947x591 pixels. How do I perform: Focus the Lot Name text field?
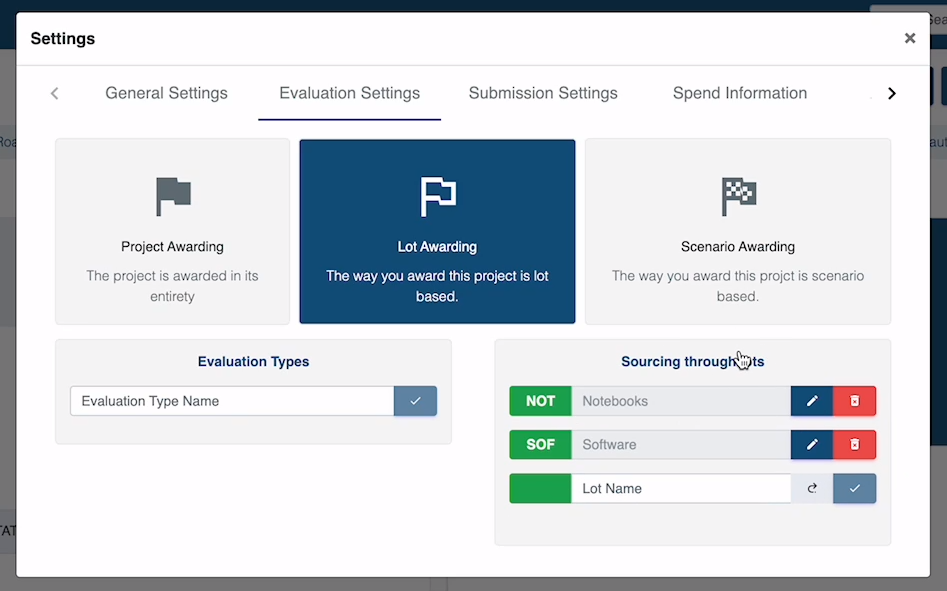680,489
